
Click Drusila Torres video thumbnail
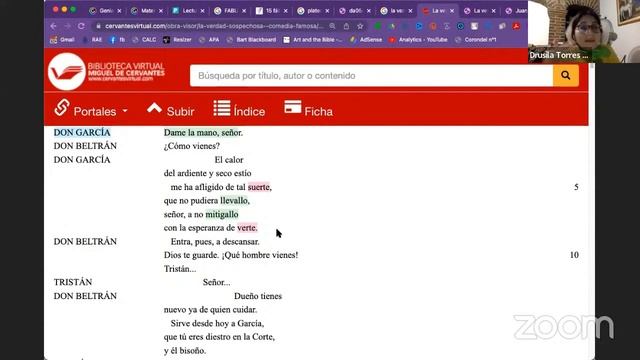584,31
